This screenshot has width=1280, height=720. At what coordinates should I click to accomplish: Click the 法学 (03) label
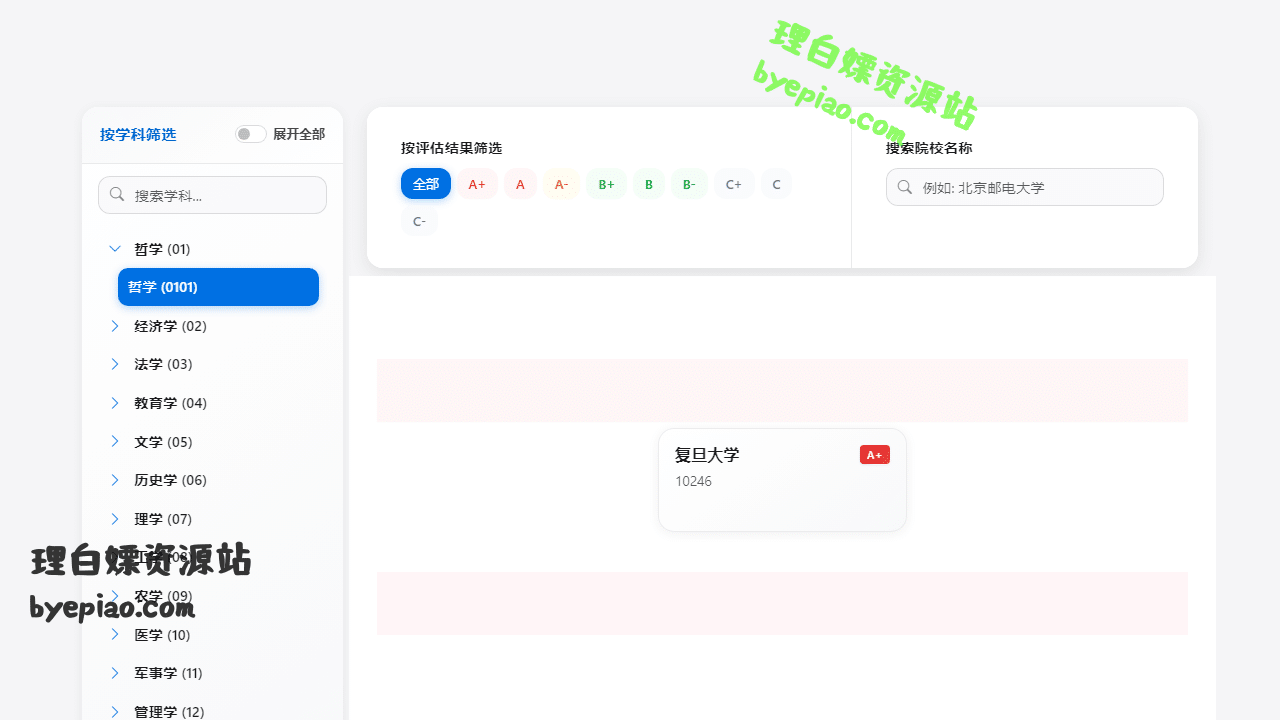163,364
